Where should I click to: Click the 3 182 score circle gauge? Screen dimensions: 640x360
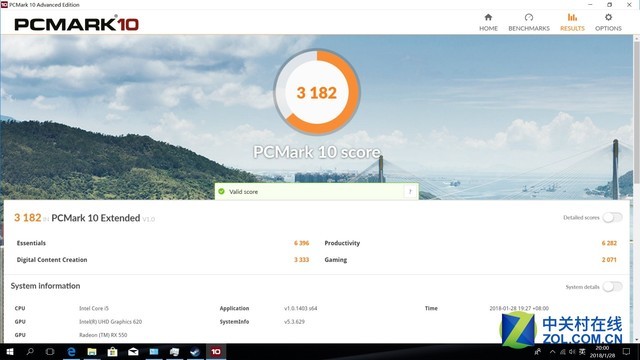click(317, 92)
